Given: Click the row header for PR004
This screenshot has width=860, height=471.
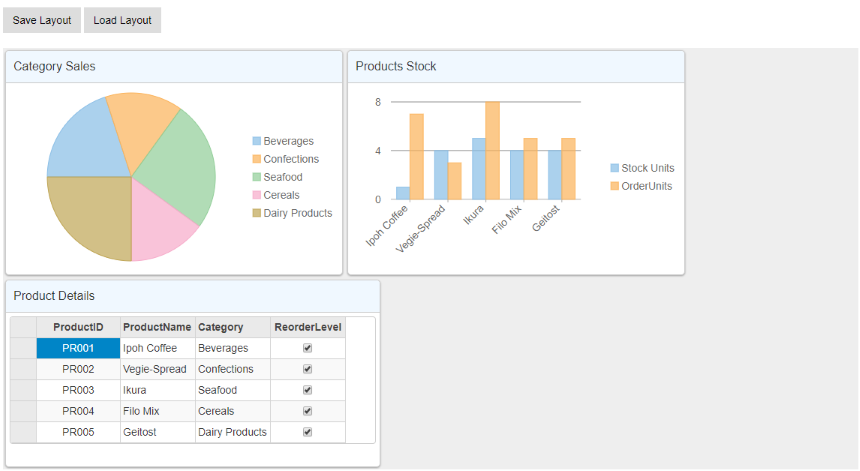Looking at the screenshot, I should coord(23,411).
